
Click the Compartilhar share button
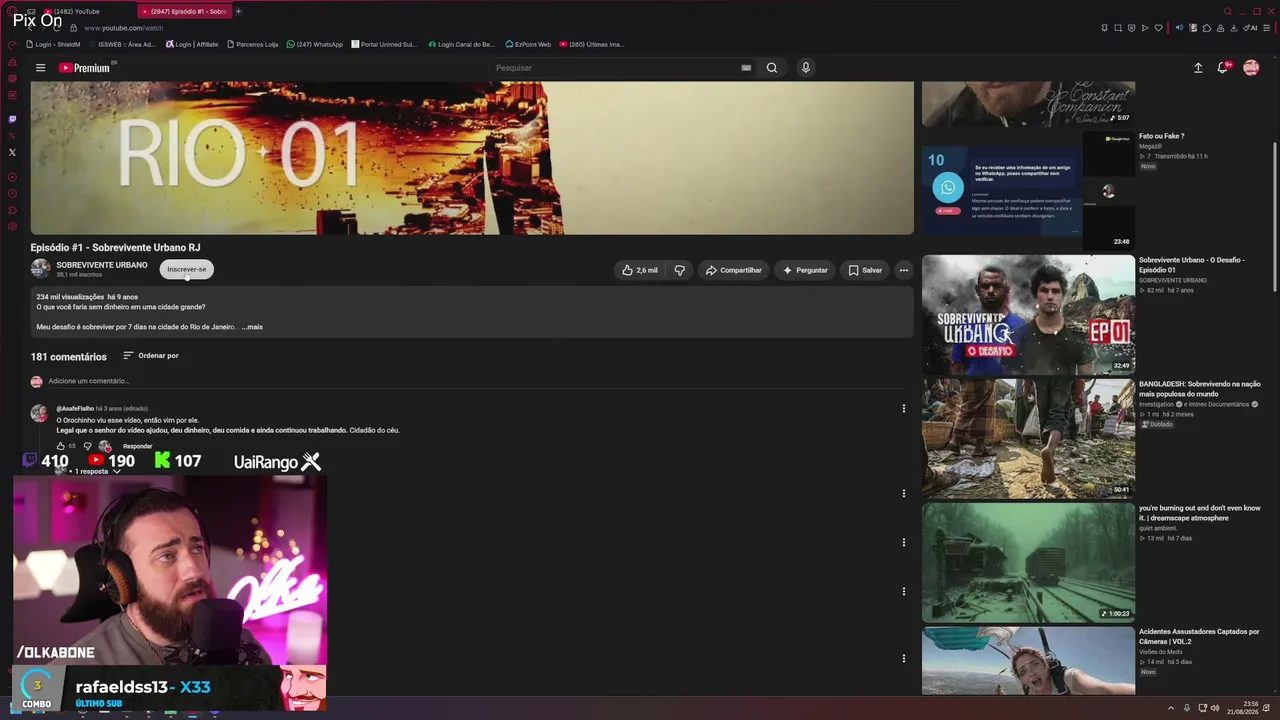(x=734, y=270)
